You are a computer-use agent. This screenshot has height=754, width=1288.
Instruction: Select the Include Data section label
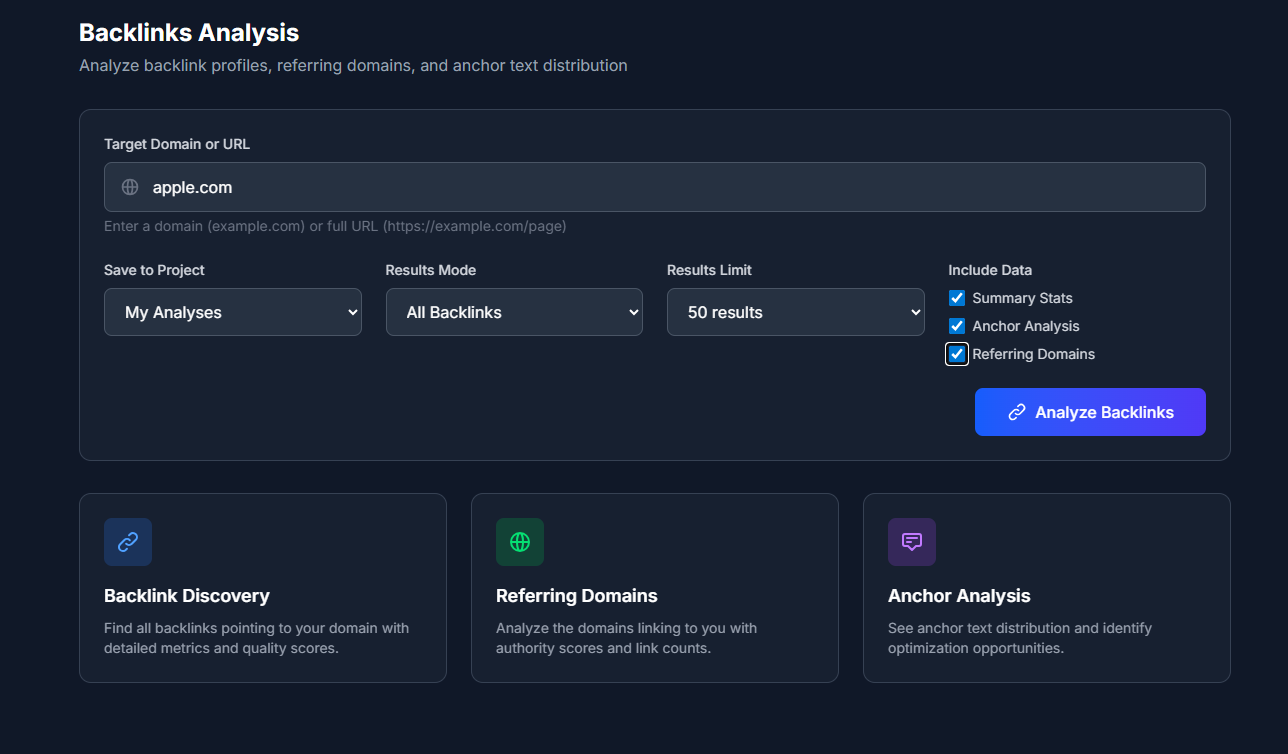[x=989, y=269]
